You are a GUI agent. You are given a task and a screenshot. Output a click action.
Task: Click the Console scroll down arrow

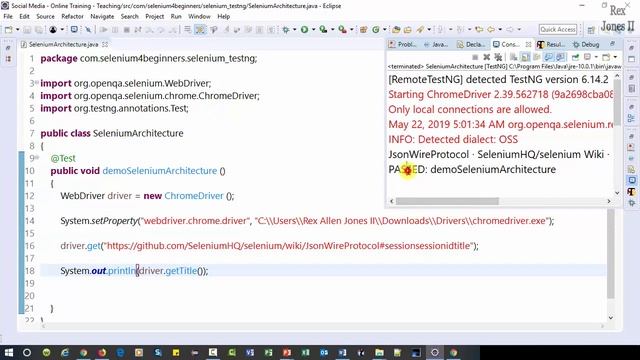click(x=617, y=193)
